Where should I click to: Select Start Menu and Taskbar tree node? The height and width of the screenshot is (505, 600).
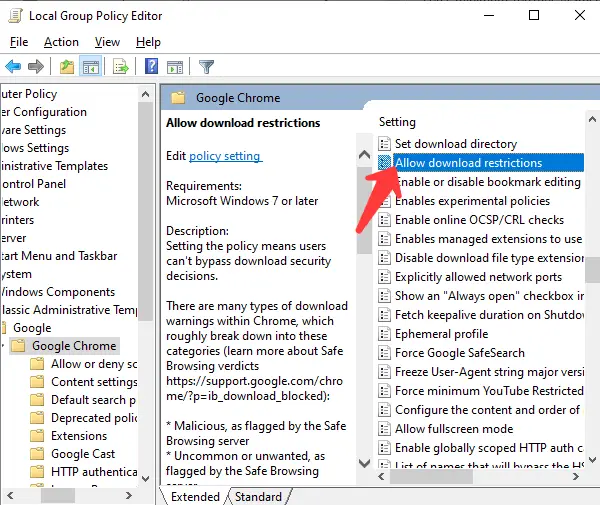point(59,256)
